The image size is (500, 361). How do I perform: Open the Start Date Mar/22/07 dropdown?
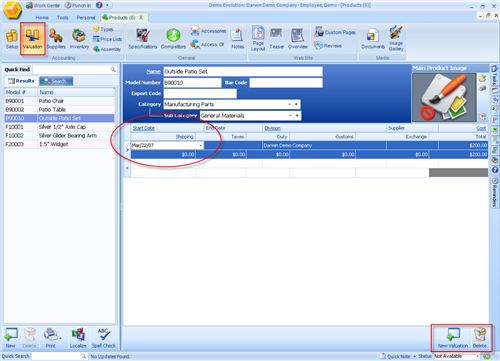tap(200, 145)
